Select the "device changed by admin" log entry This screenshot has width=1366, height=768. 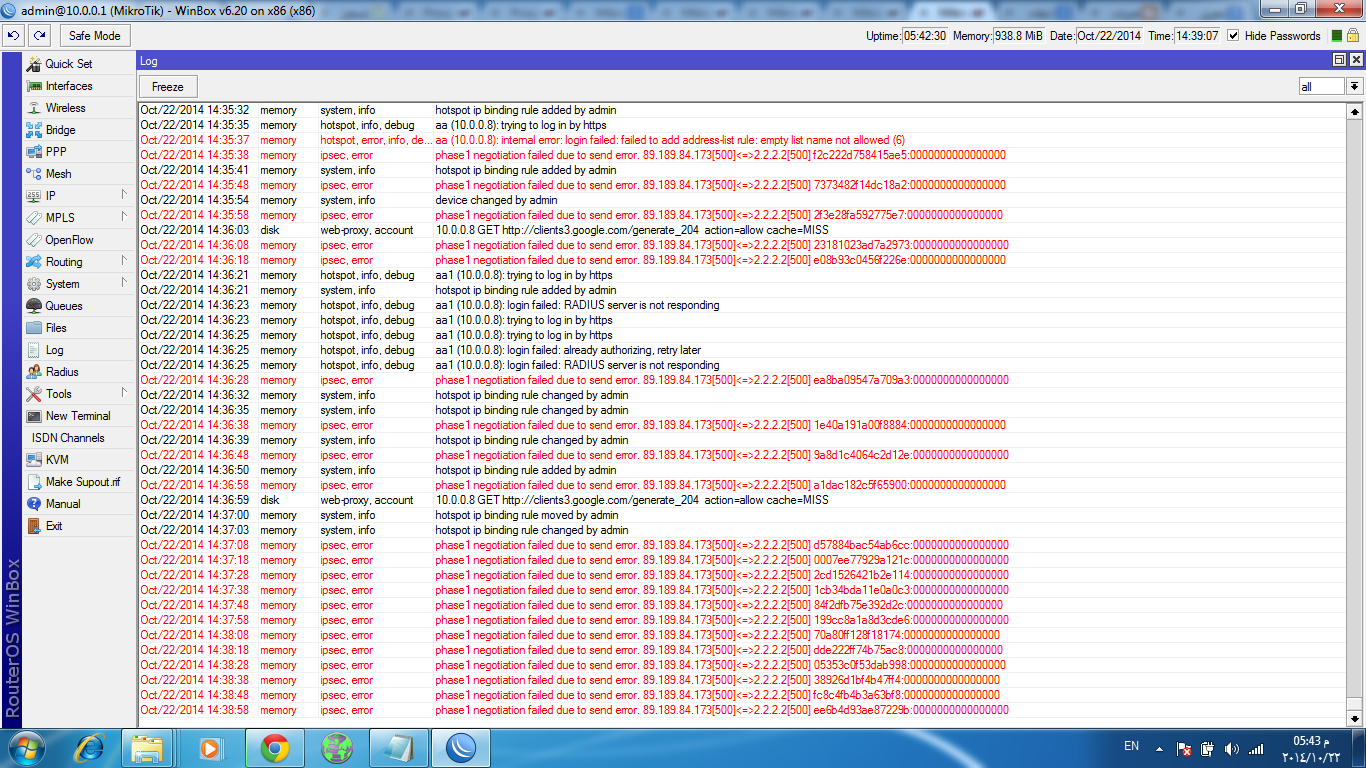coord(742,200)
